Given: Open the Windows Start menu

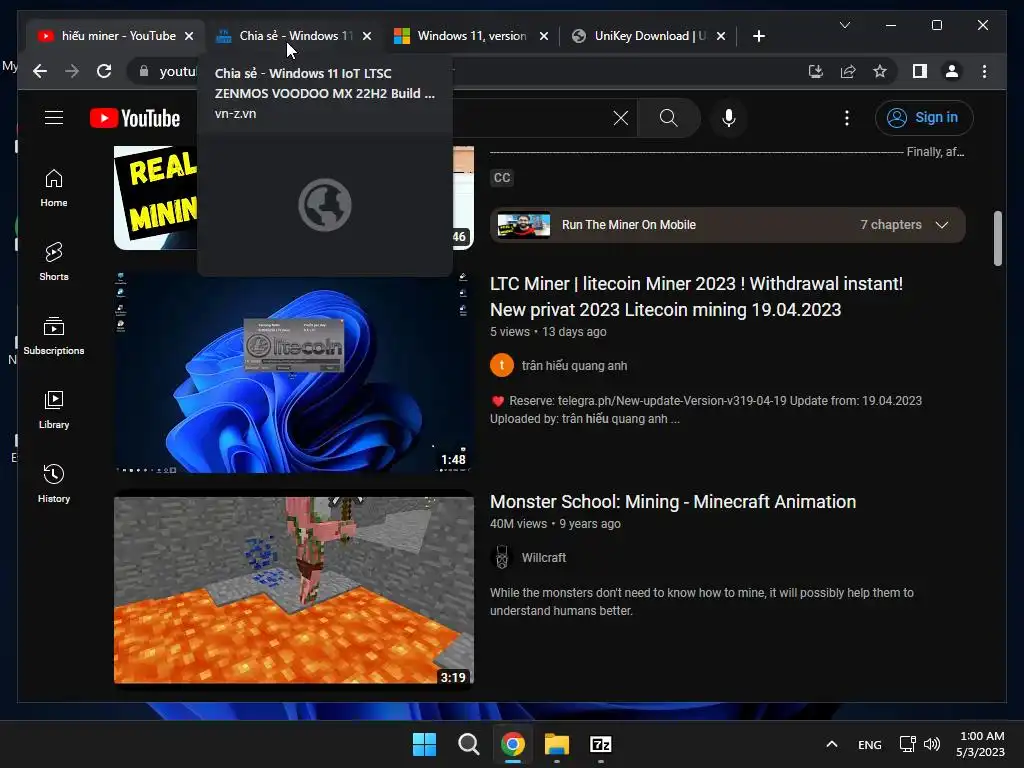Looking at the screenshot, I should pos(424,744).
